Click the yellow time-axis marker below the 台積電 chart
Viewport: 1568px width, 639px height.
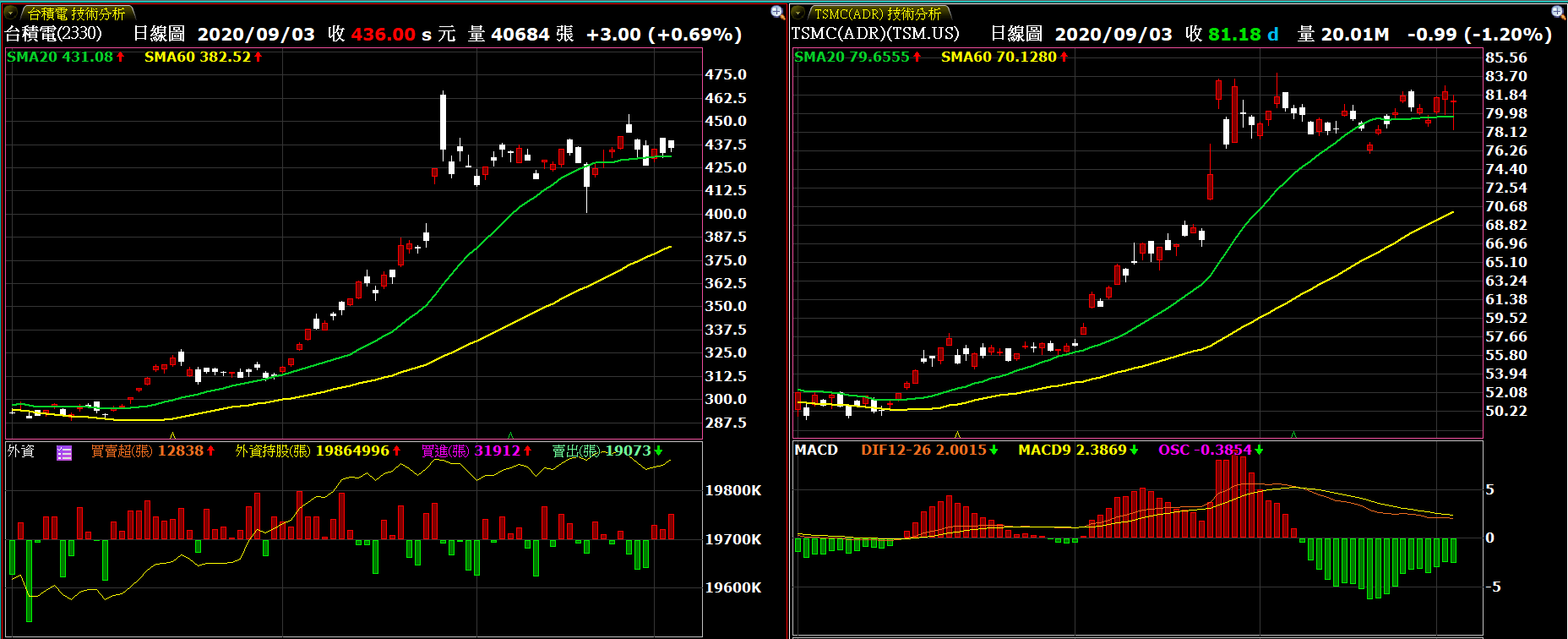click(172, 435)
